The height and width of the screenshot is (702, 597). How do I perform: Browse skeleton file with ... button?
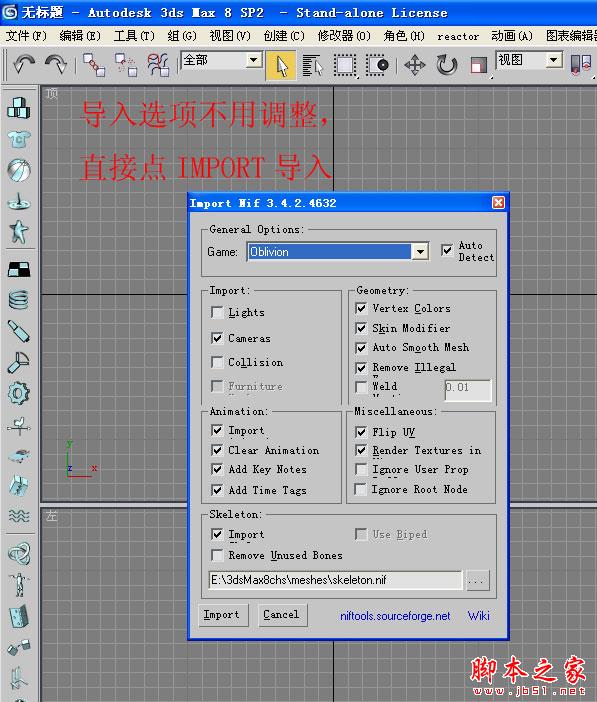(477, 580)
